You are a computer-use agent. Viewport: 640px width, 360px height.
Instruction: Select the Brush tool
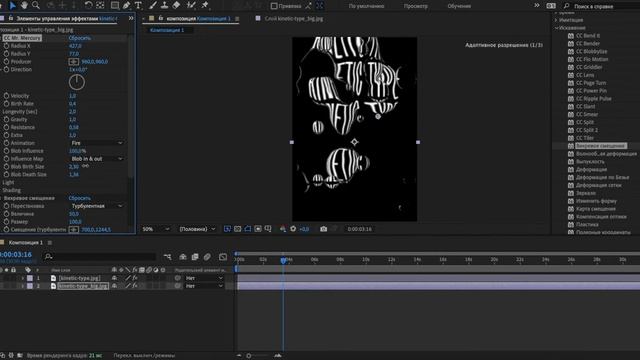(153, 5)
